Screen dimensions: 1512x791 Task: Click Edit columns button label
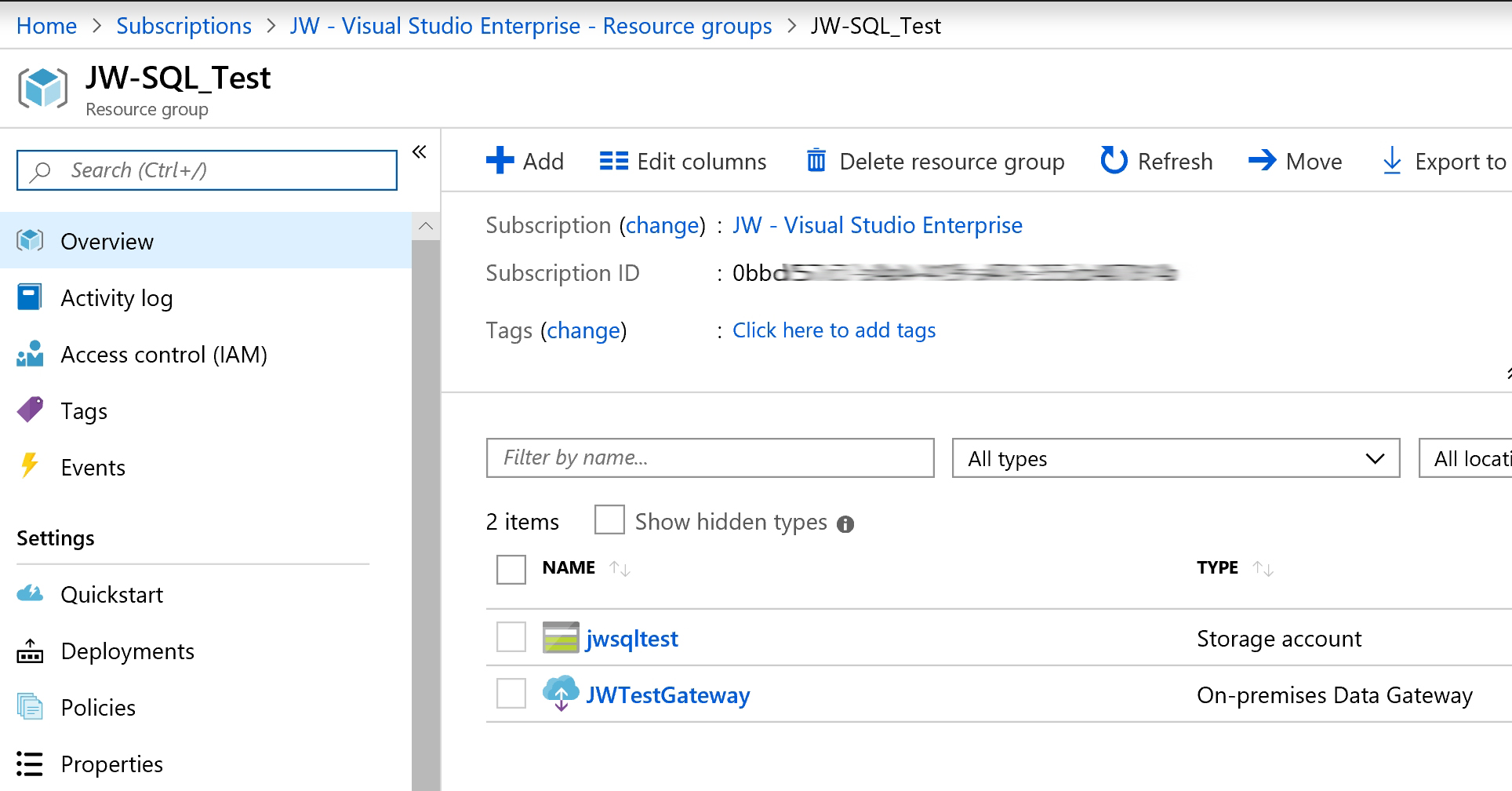[702, 162]
